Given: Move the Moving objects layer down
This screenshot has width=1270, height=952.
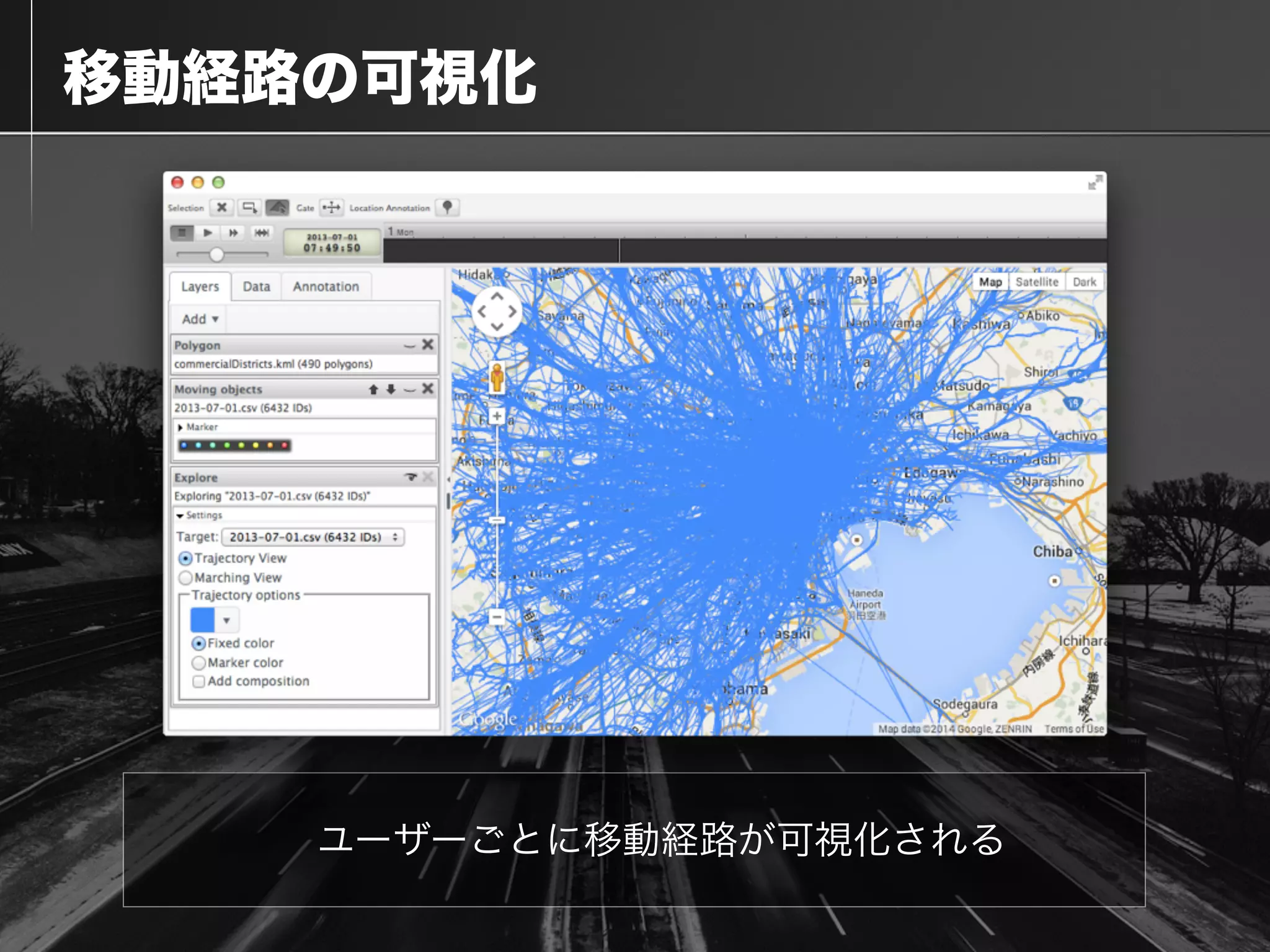Looking at the screenshot, I should tap(391, 389).
